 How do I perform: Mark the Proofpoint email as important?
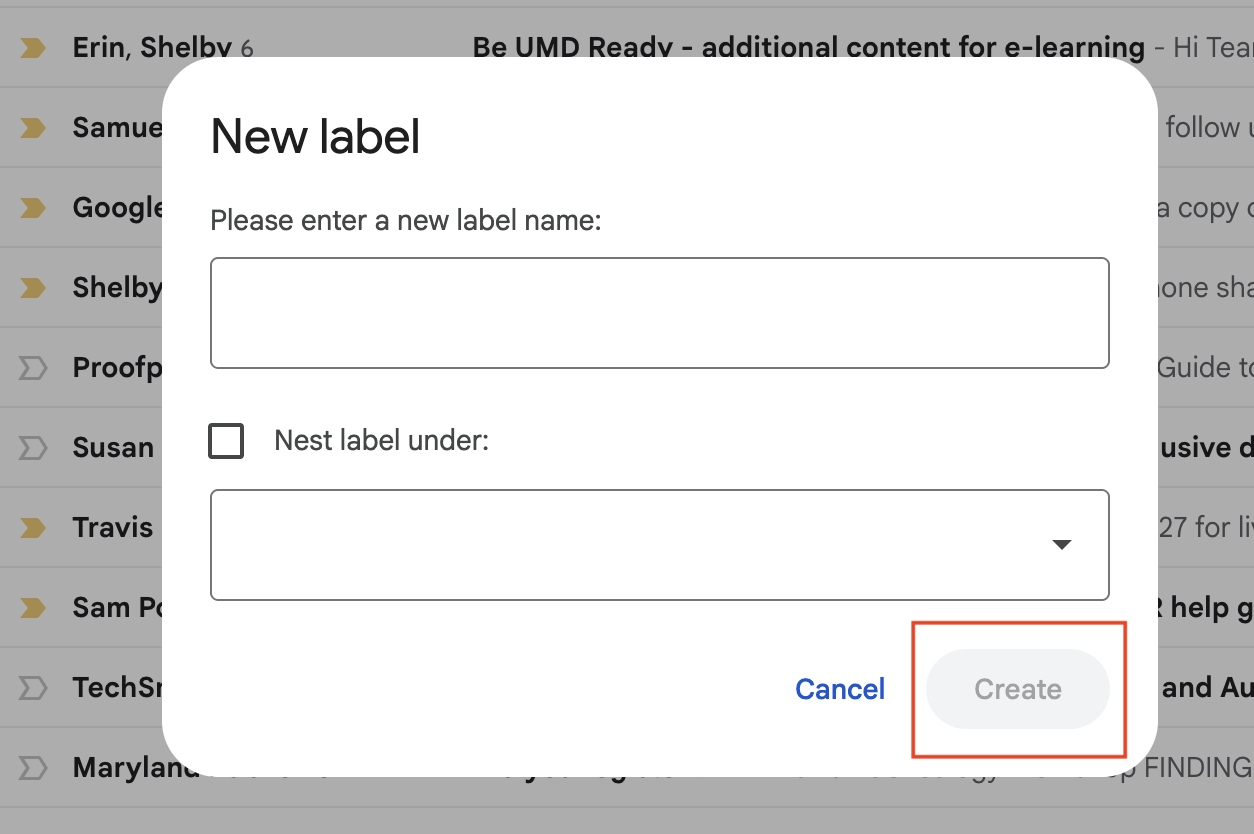click(x=33, y=367)
